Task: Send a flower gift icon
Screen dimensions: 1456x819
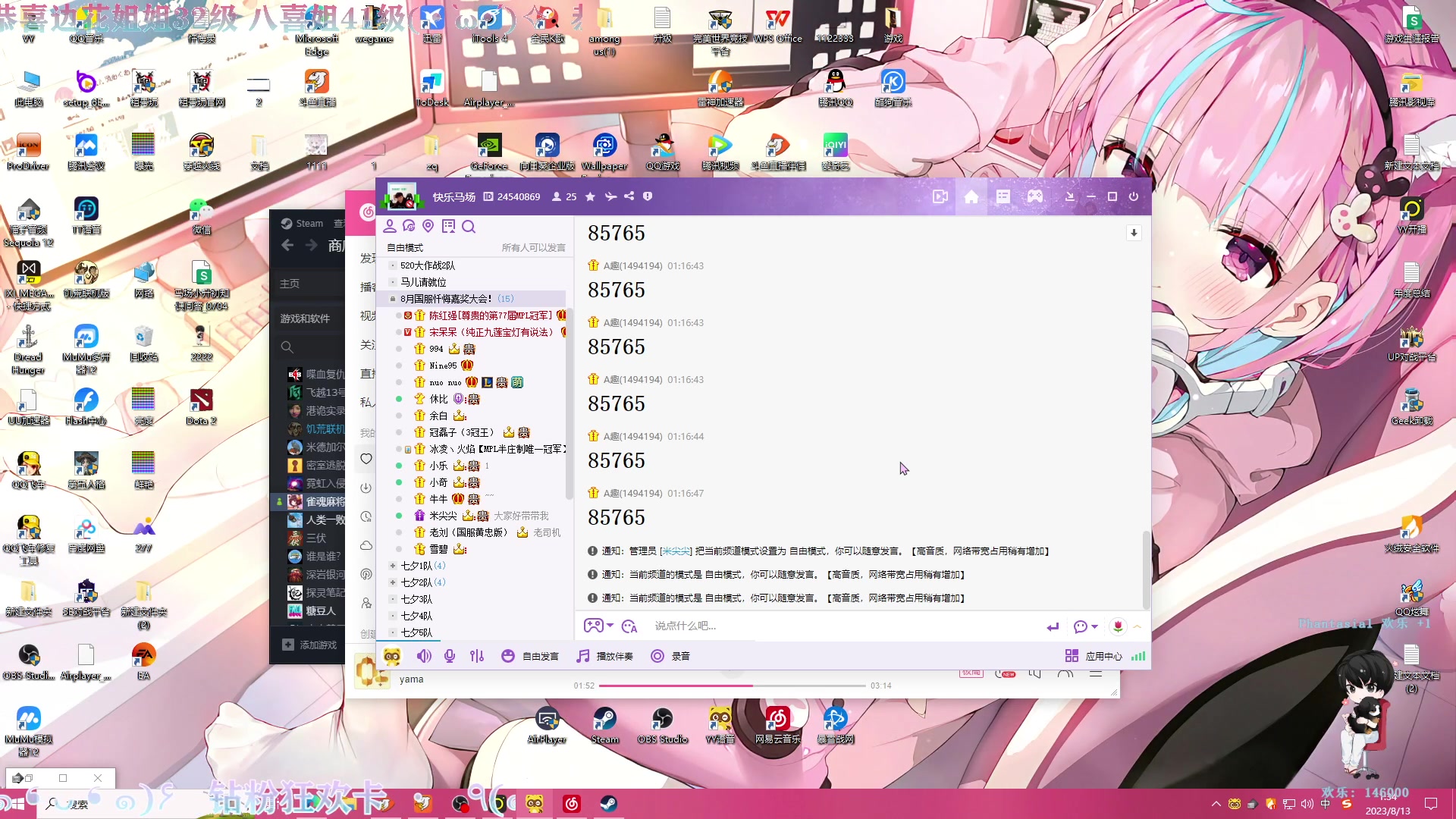Action: (1118, 626)
